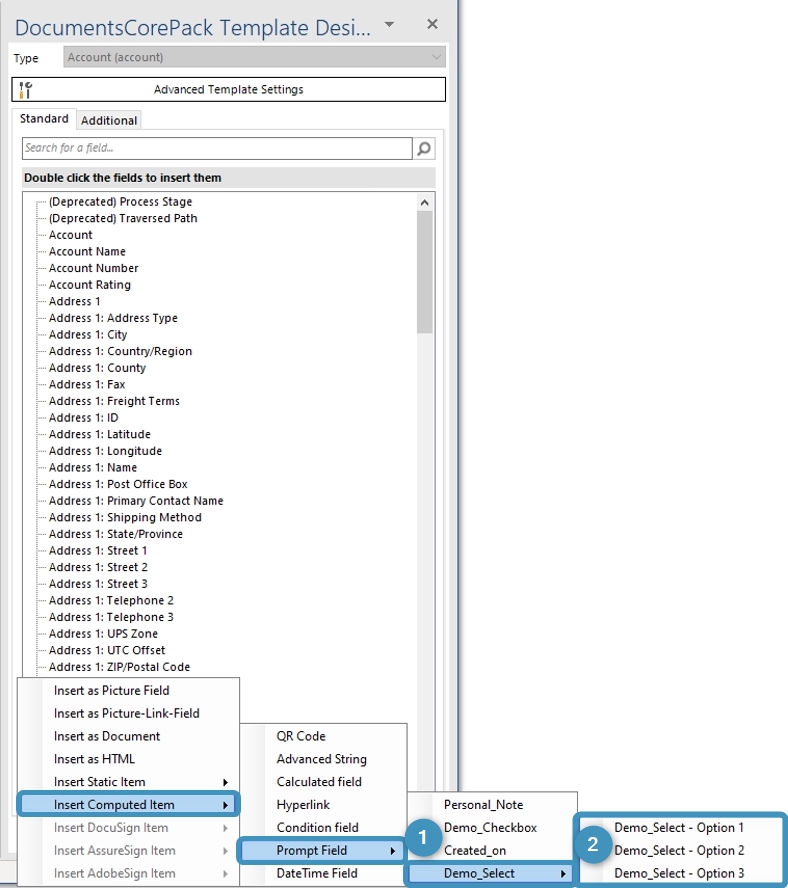Select Address 1: Post Office Box
The height and width of the screenshot is (888, 788).
(x=118, y=484)
